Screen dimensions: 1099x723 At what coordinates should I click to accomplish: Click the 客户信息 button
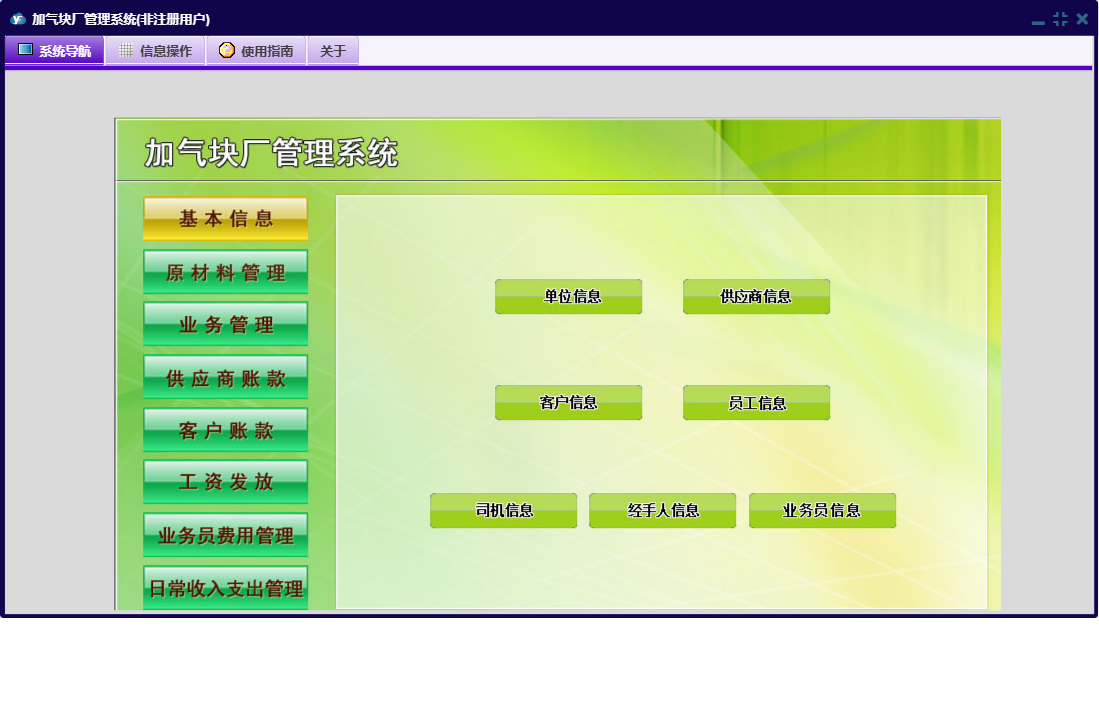(x=568, y=403)
